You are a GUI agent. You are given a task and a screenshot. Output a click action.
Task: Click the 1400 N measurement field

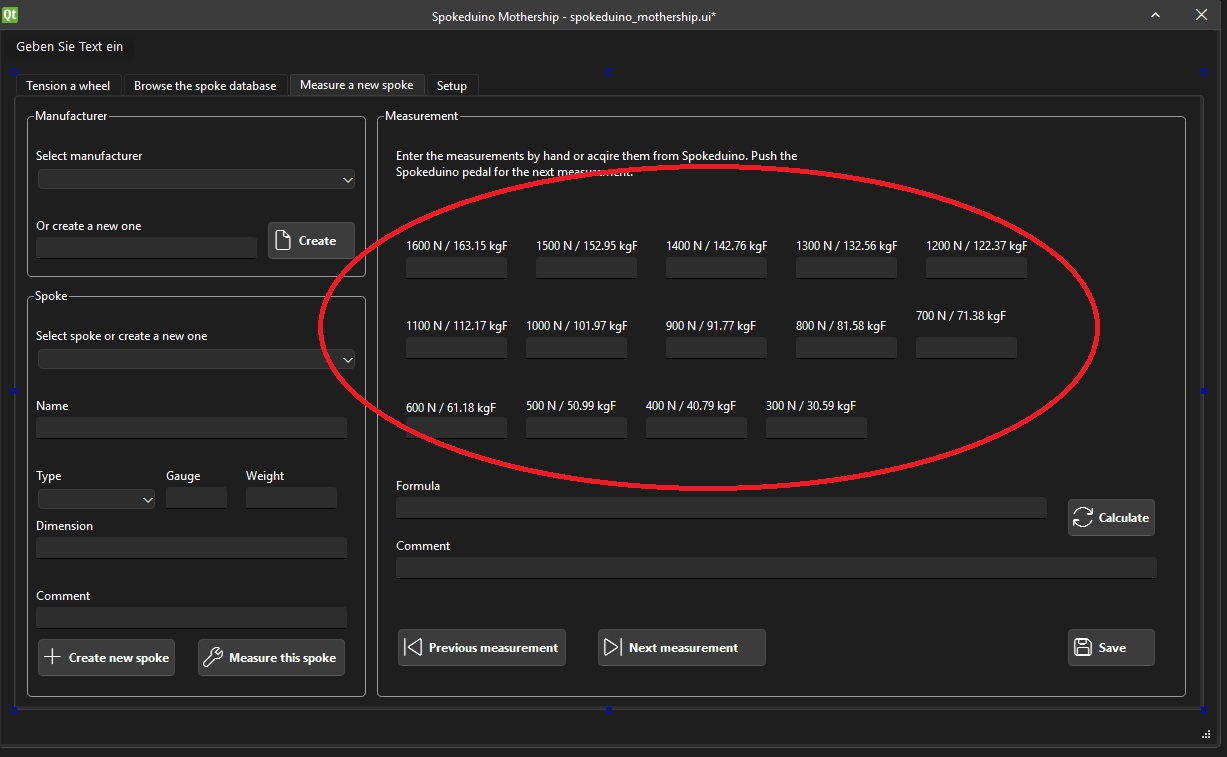716,268
